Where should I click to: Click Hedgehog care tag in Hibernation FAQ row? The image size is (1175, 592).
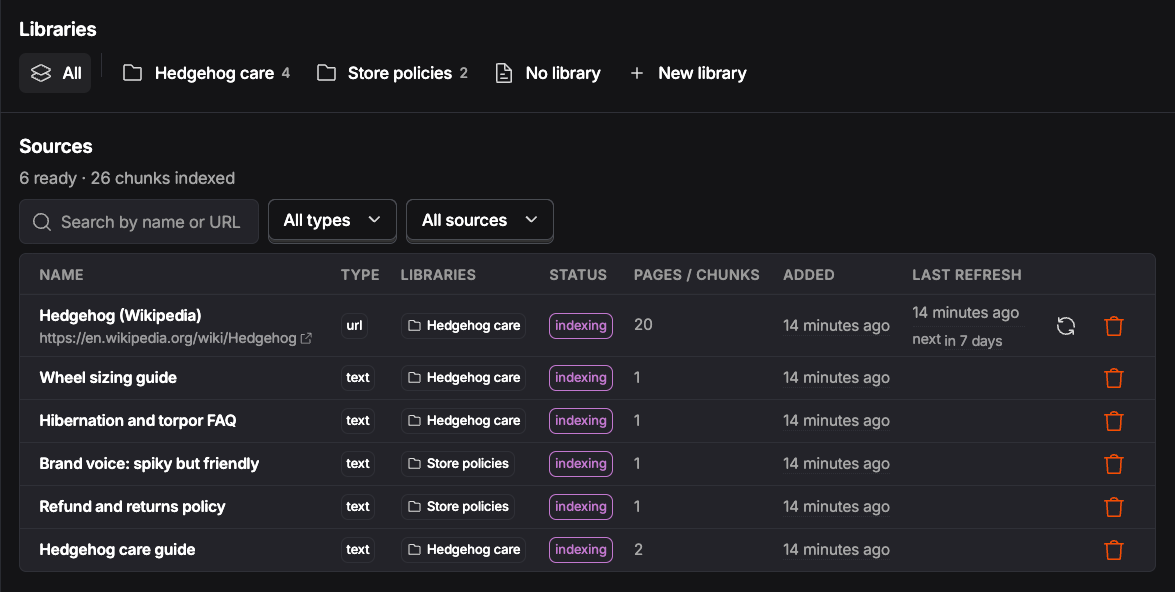point(463,421)
